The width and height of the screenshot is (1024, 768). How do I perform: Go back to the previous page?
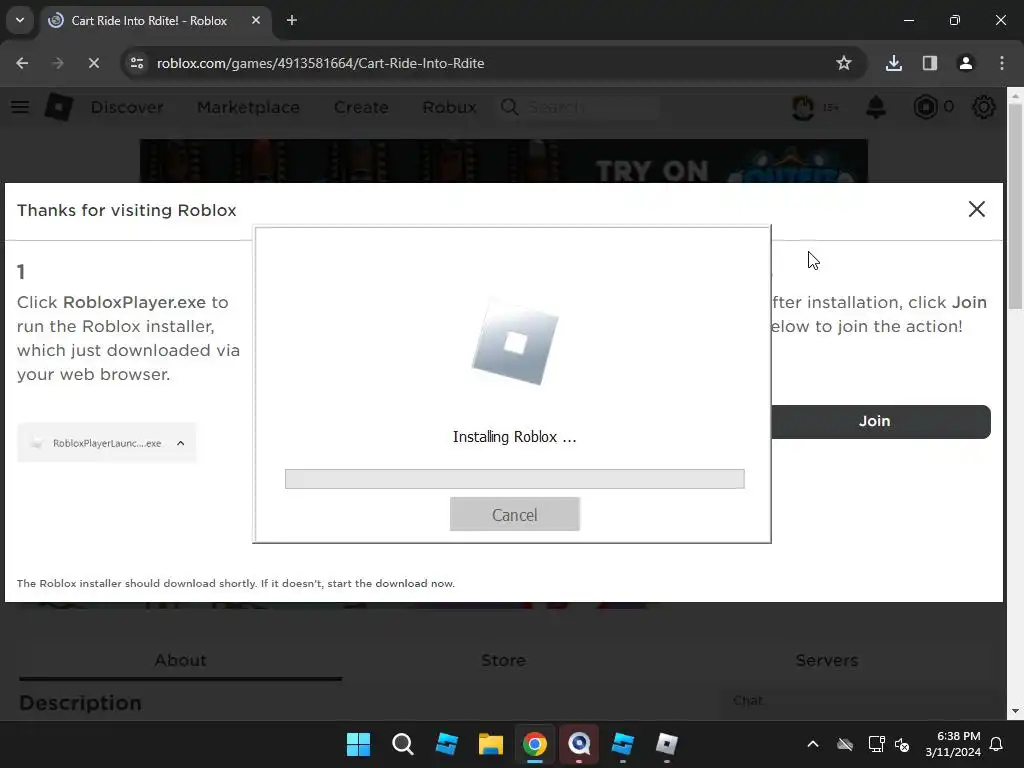pos(22,63)
